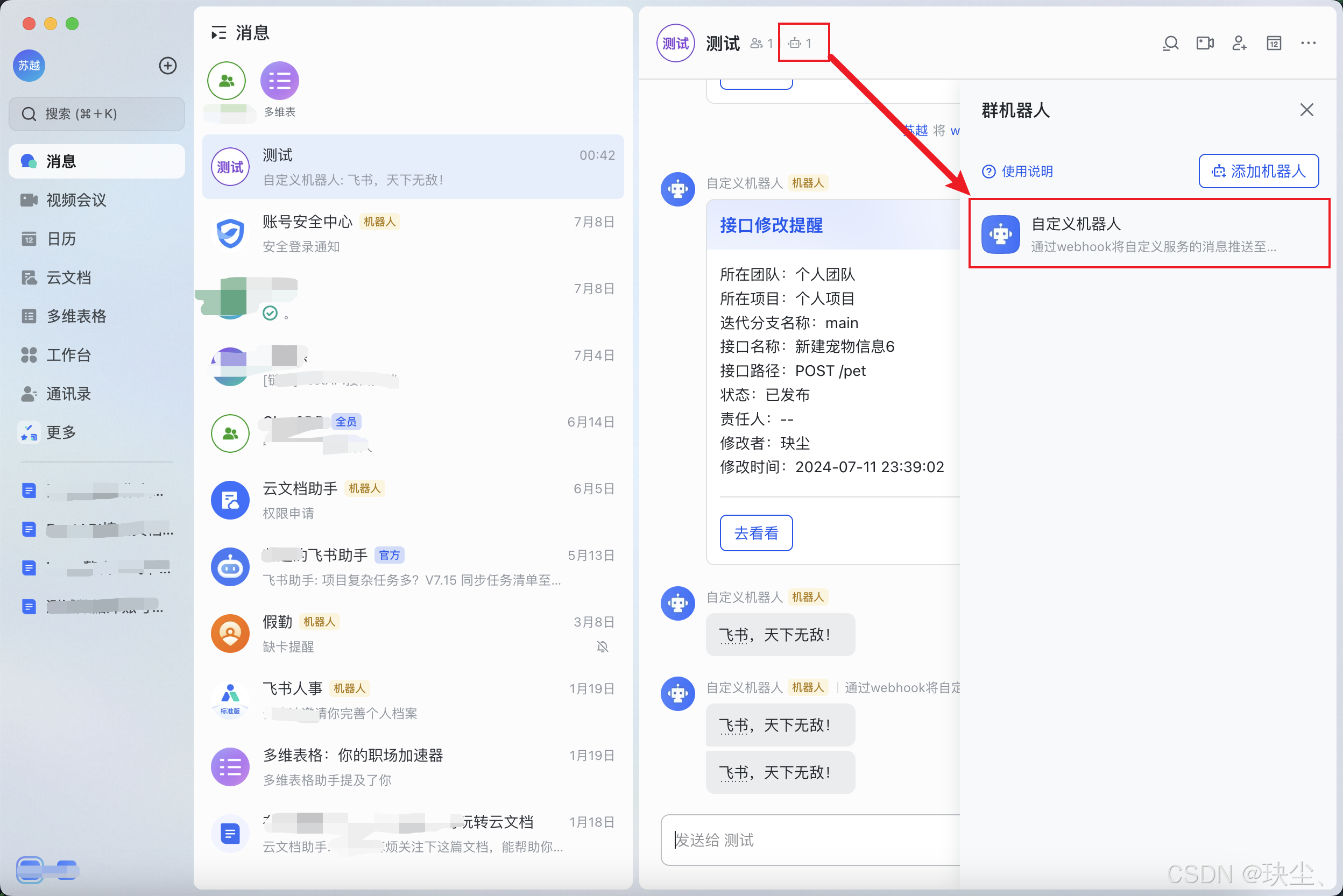
Task: Select 自定义机器人 in the robot list
Action: pos(1149,234)
